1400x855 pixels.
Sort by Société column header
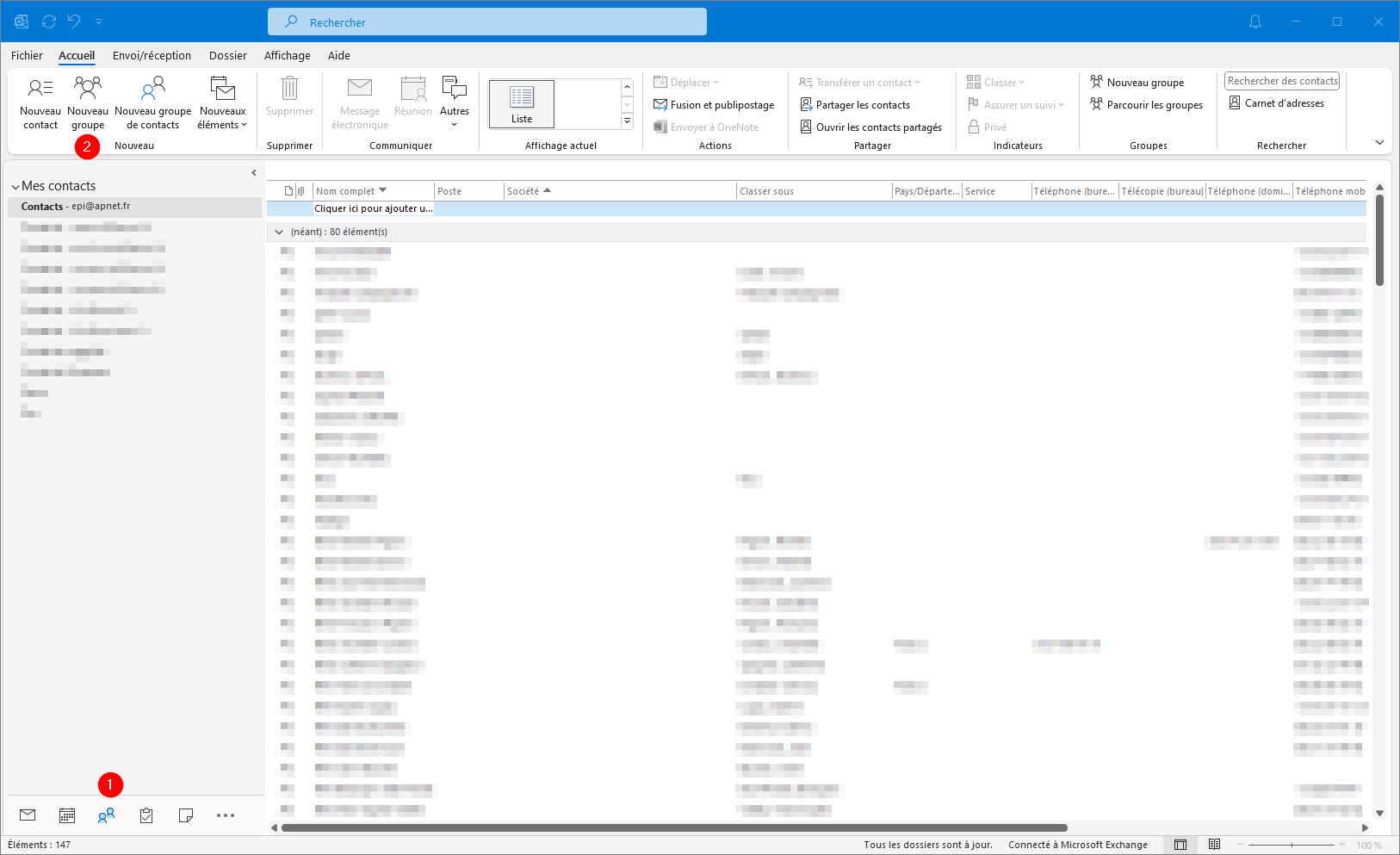(620, 191)
